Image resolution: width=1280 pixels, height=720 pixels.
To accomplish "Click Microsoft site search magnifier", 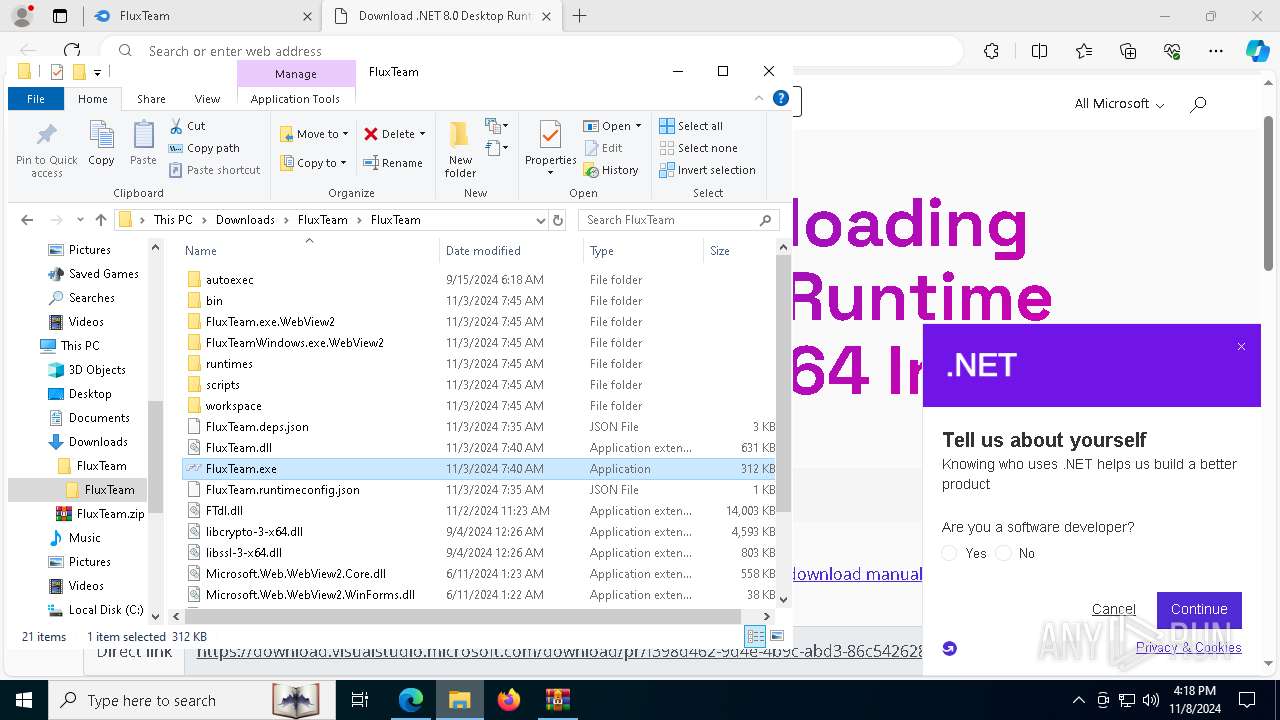I will click(x=1198, y=104).
